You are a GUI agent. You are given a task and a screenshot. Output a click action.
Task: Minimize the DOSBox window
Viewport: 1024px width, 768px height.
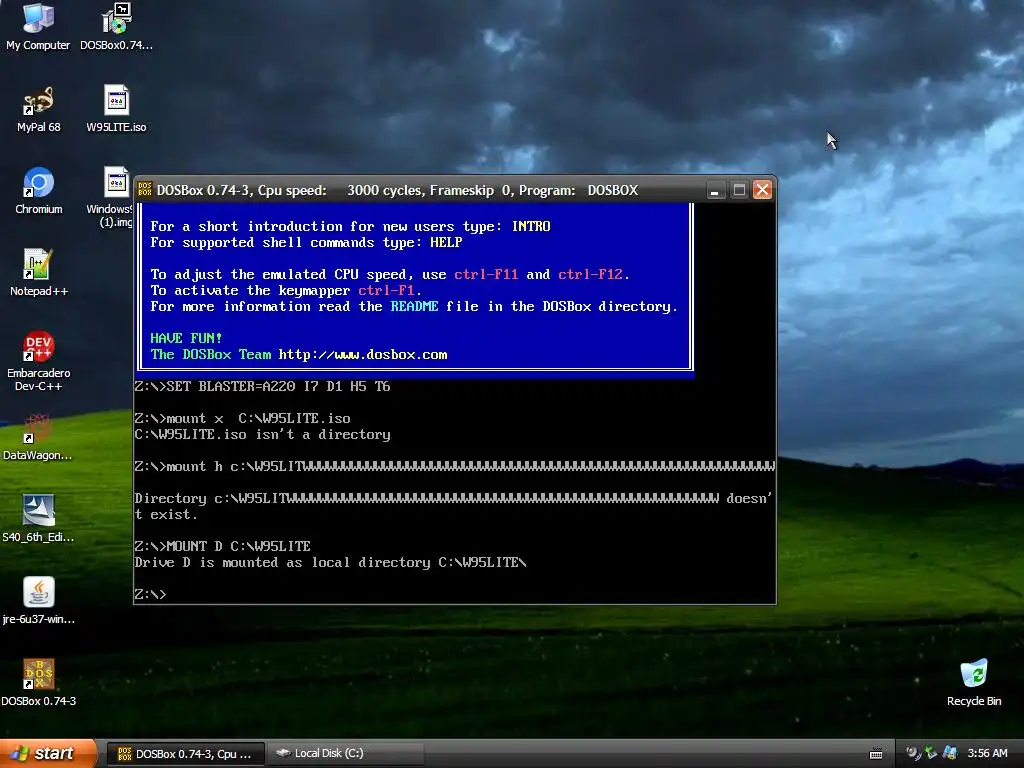click(x=715, y=190)
